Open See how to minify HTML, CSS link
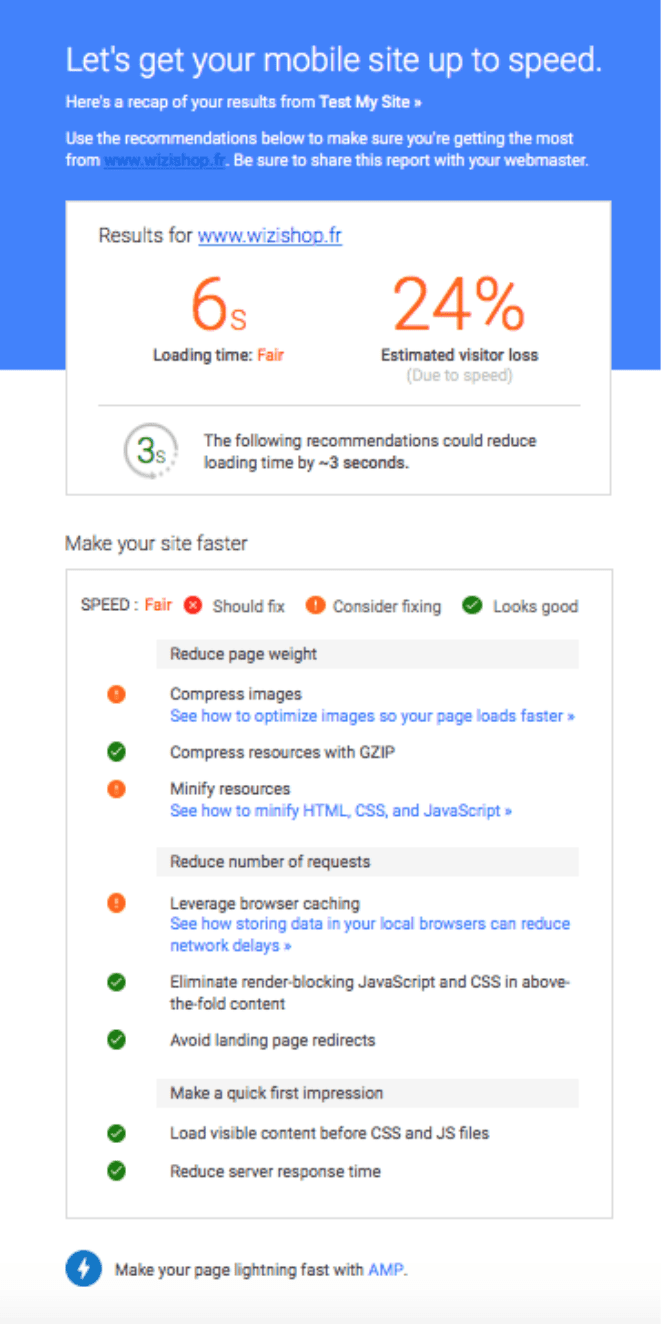The width and height of the screenshot is (662, 1326). (341, 811)
